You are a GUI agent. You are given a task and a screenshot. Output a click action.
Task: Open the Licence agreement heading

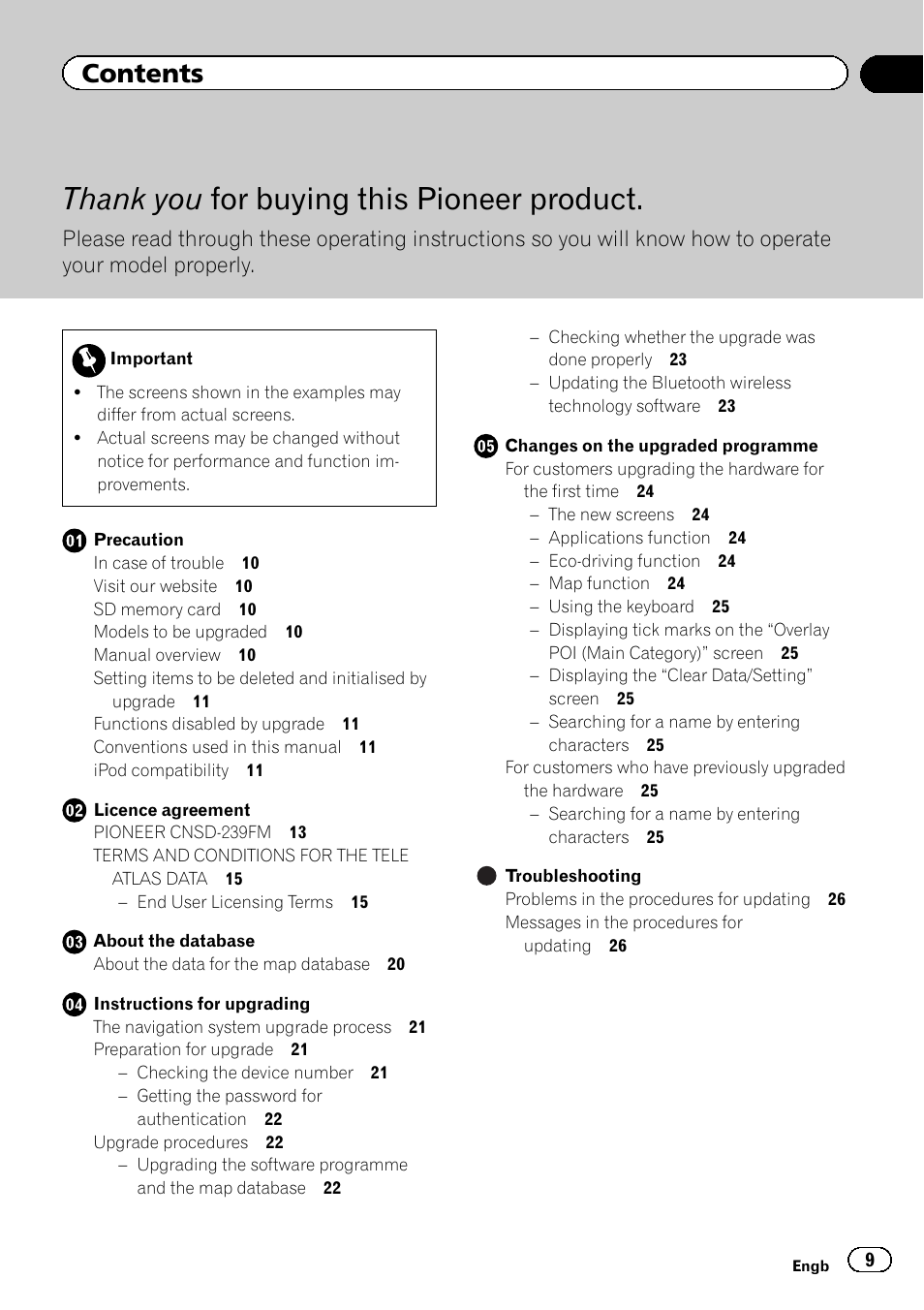click(171, 810)
